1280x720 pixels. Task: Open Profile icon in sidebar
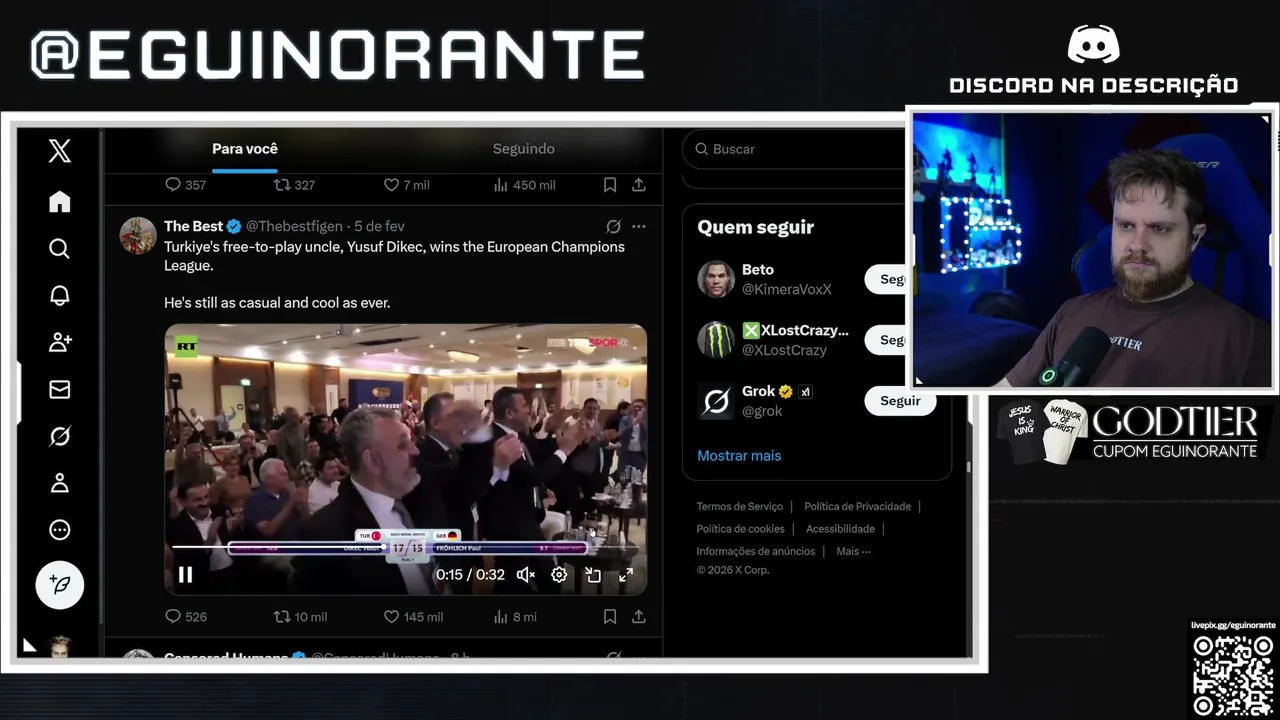pyautogui.click(x=60, y=483)
